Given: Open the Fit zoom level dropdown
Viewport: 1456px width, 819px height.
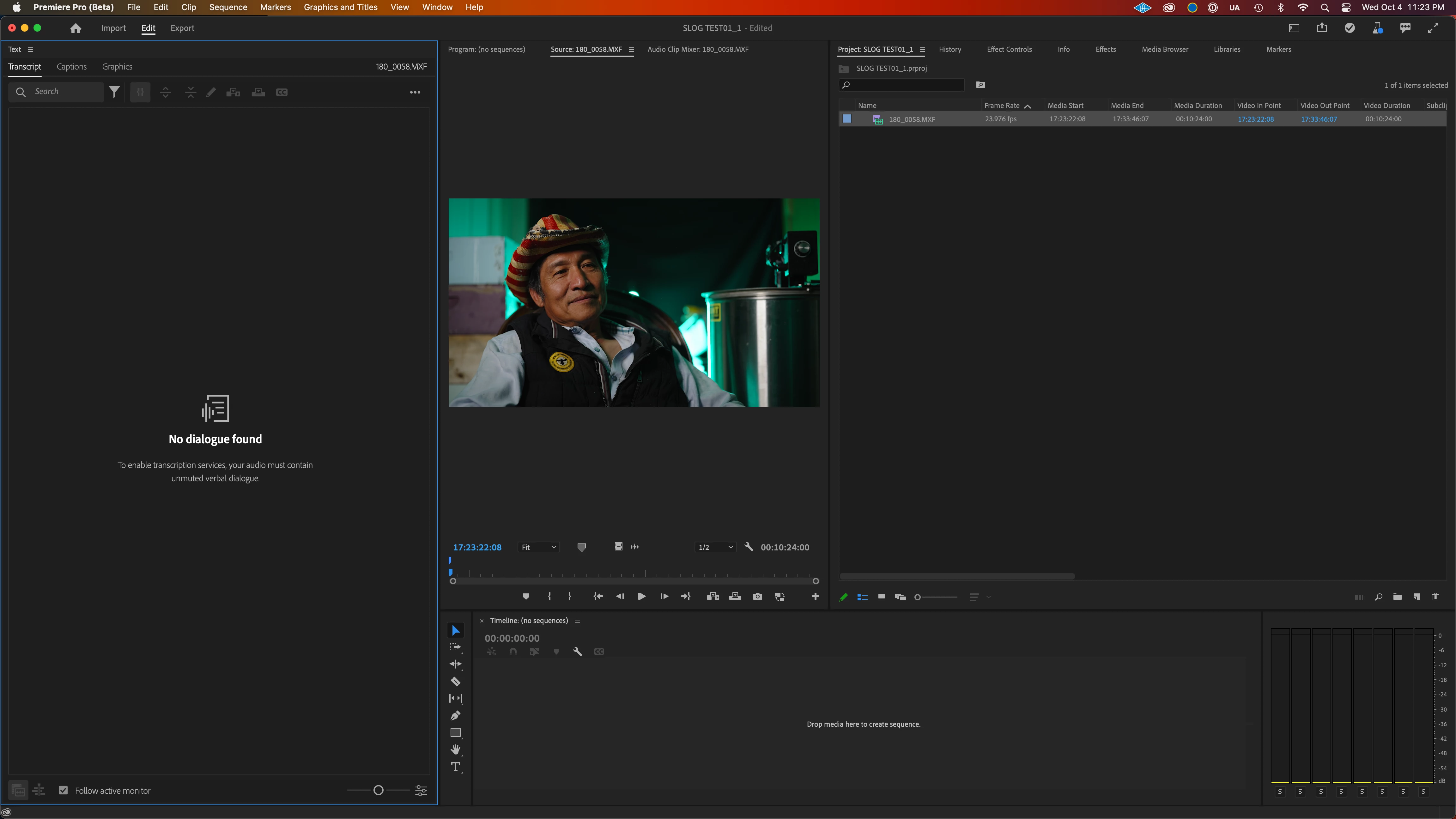Looking at the screenshot, I should coord(539,547).
